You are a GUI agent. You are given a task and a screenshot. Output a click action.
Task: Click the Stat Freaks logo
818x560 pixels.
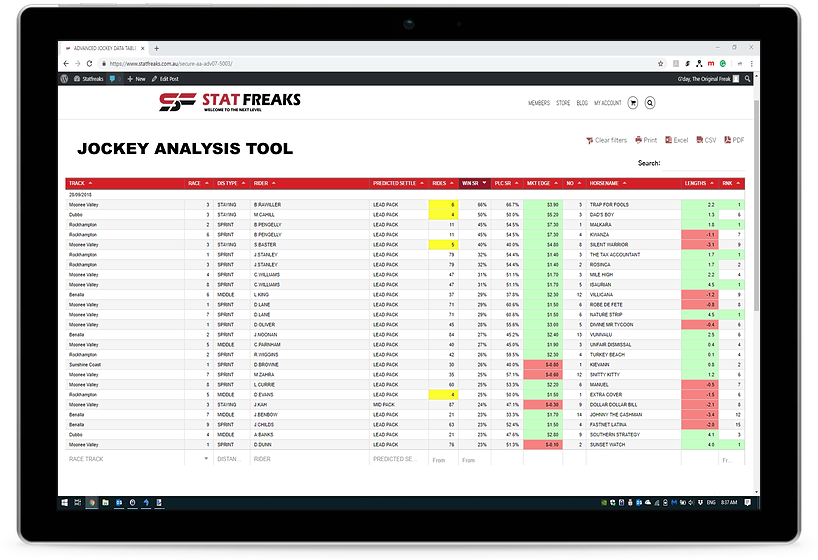coord(230,101)
